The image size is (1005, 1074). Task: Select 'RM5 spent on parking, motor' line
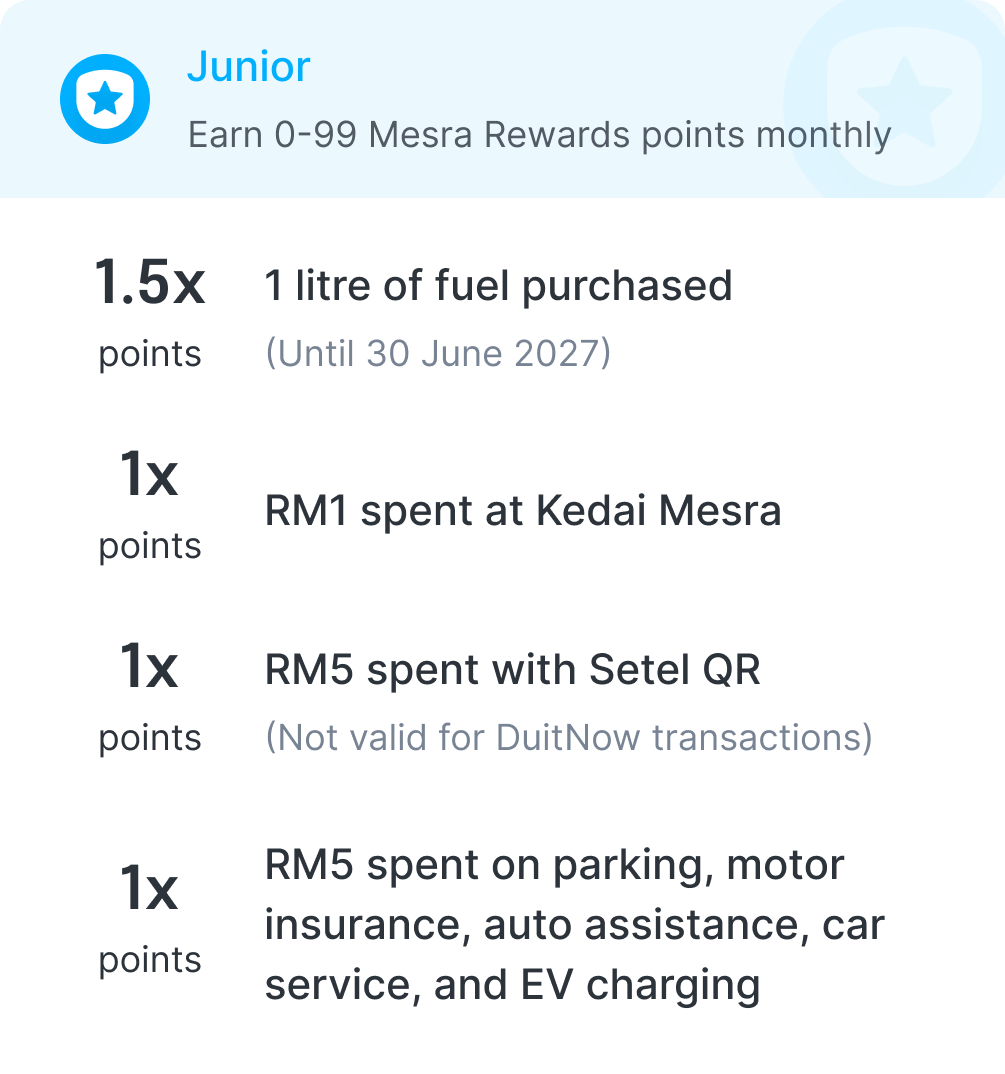pyautogui.click(x=554, y=865)
